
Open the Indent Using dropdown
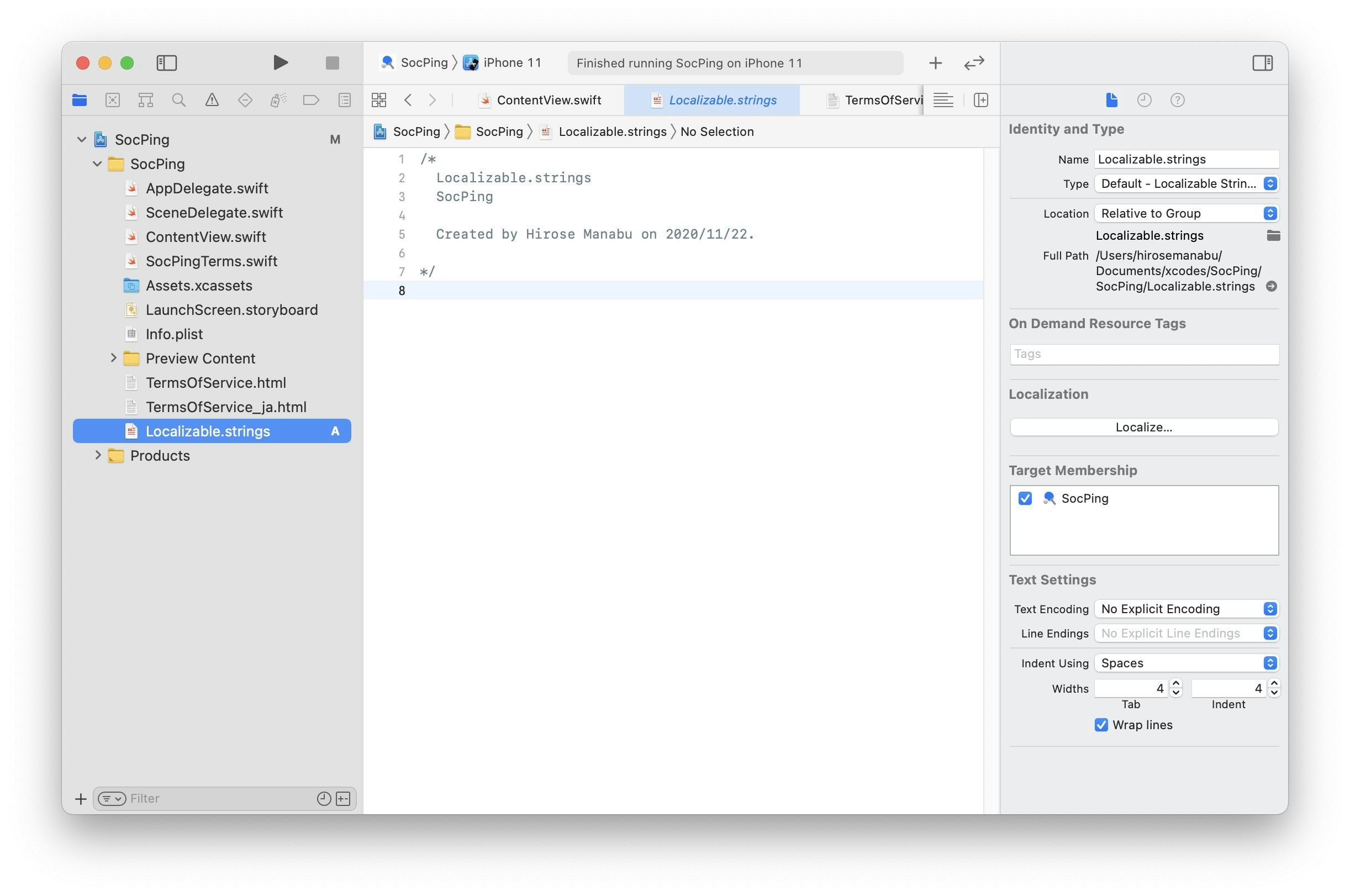(1186, 663)
